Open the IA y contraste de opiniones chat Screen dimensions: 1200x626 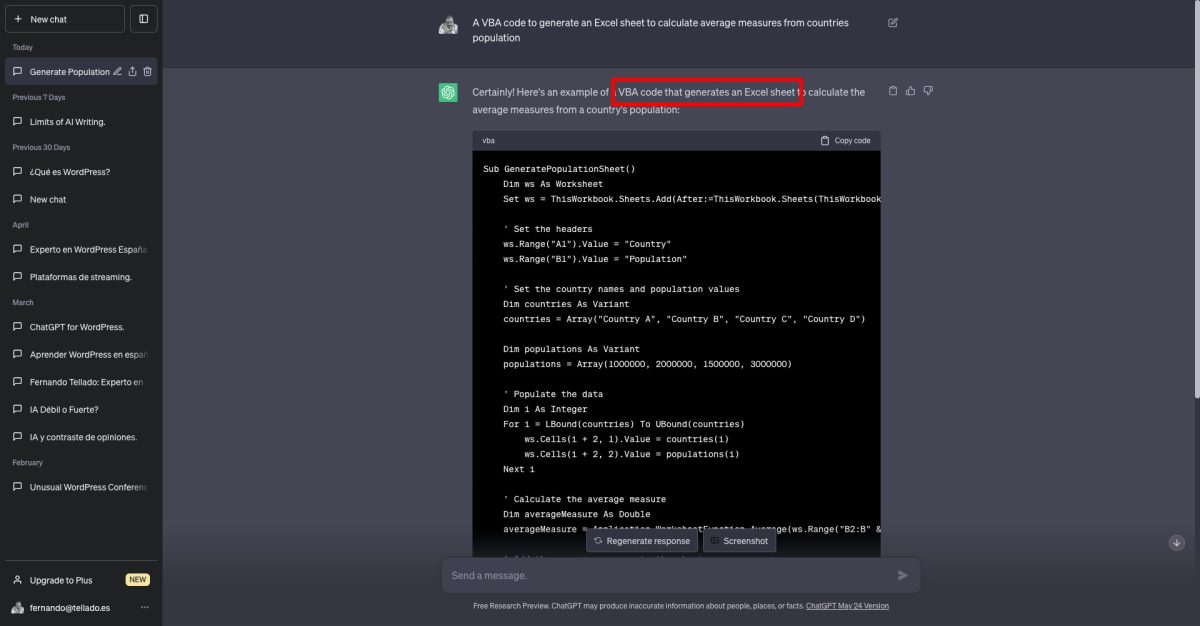click(x=81, y=437)
